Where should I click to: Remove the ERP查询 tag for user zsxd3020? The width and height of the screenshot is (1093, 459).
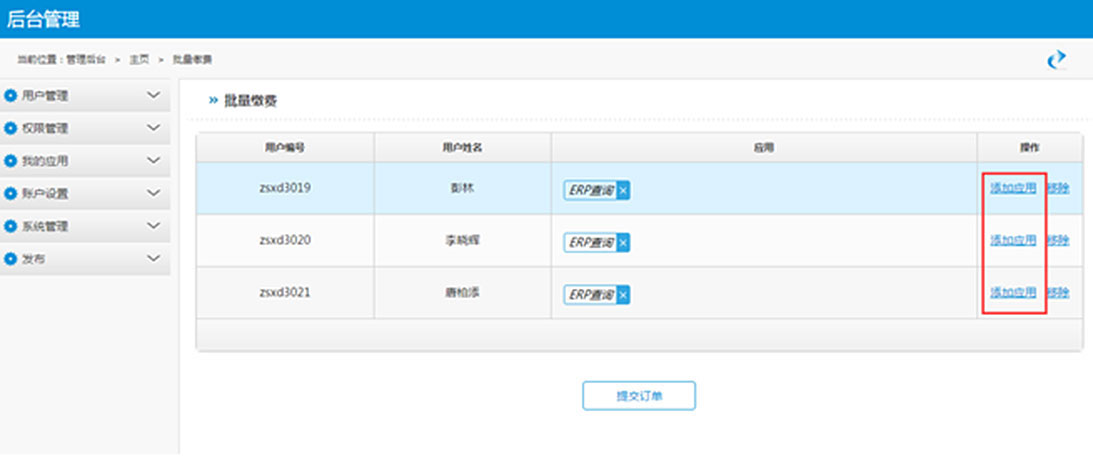623,242
